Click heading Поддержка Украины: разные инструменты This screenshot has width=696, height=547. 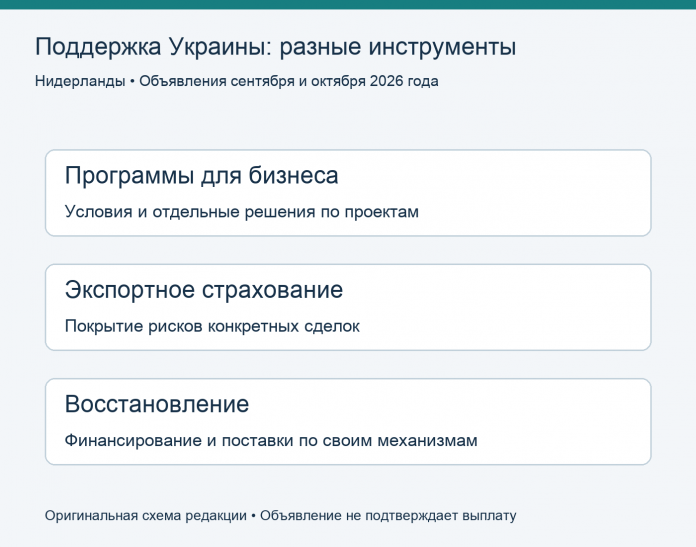(x=275, y=47)
